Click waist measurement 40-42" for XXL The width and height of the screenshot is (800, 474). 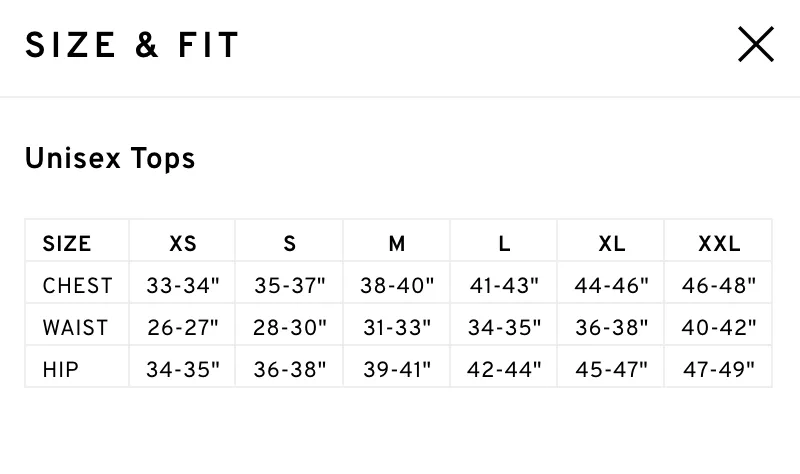(719, 328)
